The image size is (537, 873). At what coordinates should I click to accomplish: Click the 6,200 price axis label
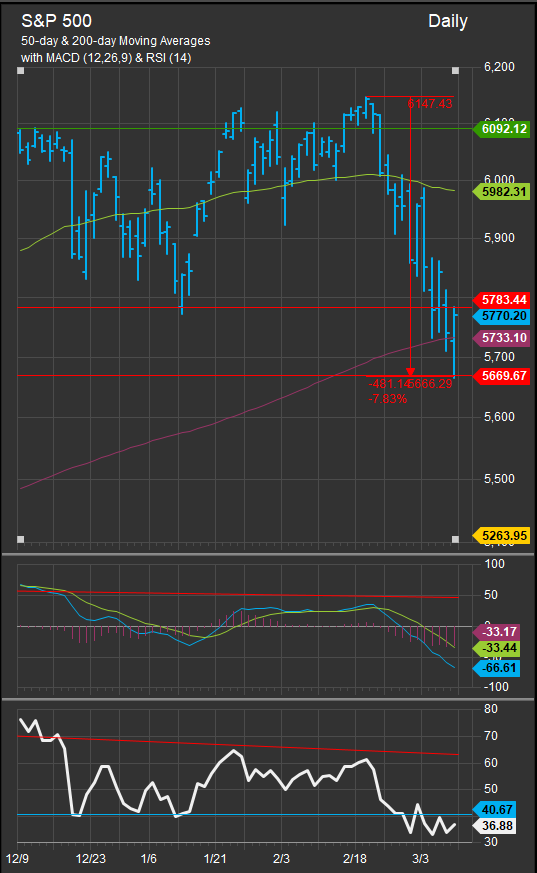(x=499, y=67)
